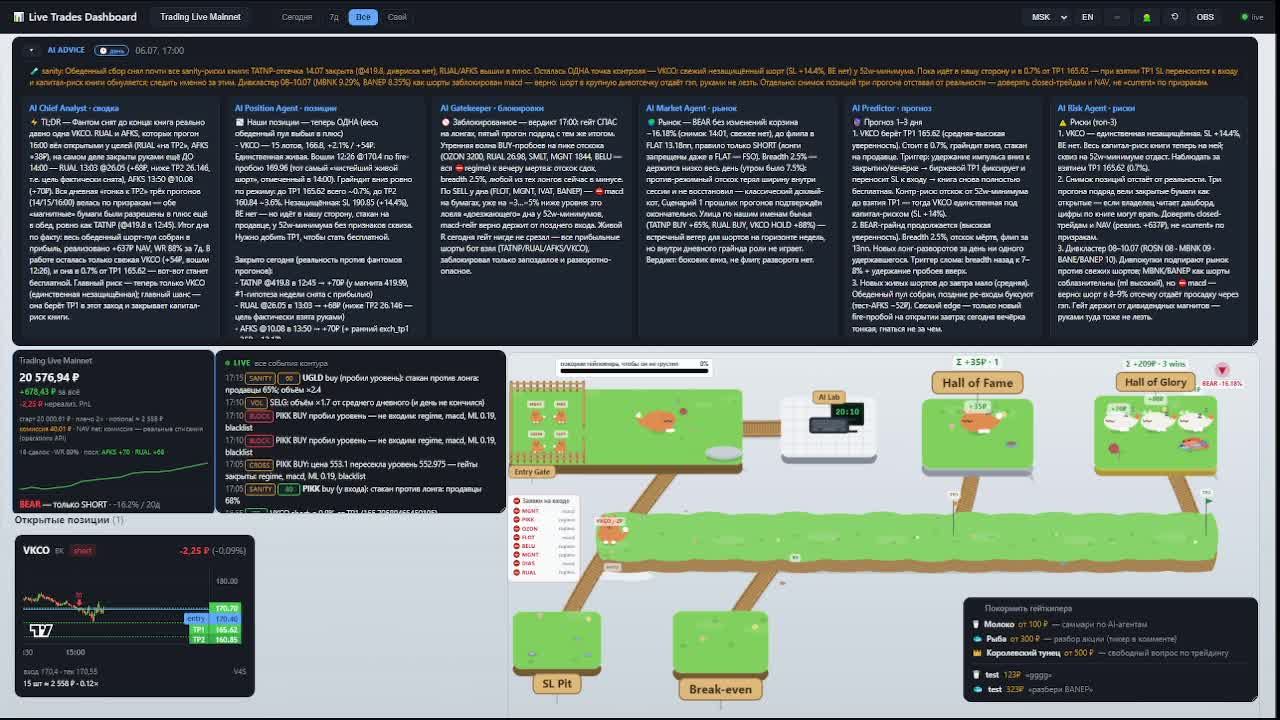This screenshot has width=1280, height=720.
Task: Open the Trading Live Mainnet selector
Action: [x=200, y=17]
